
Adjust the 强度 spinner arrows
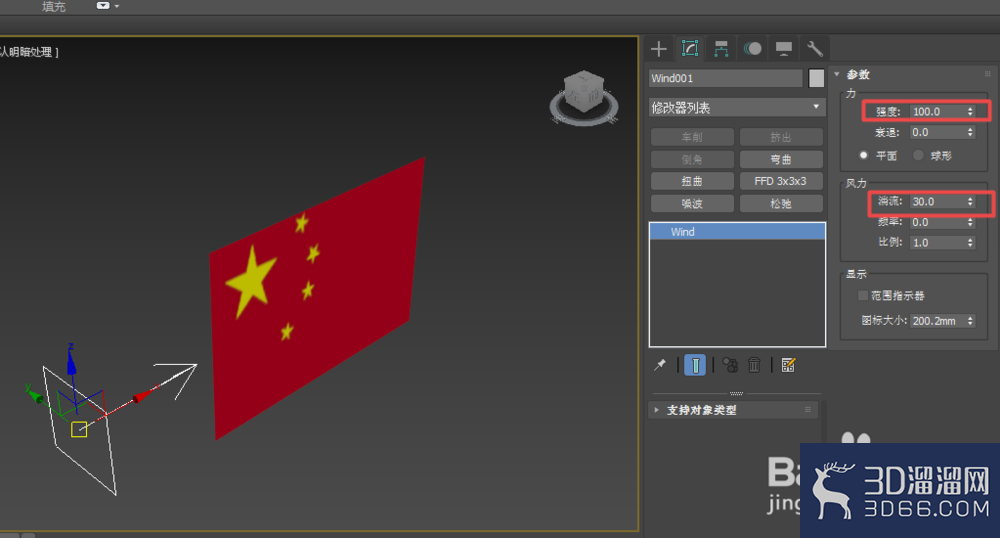(x=970, y=112)
